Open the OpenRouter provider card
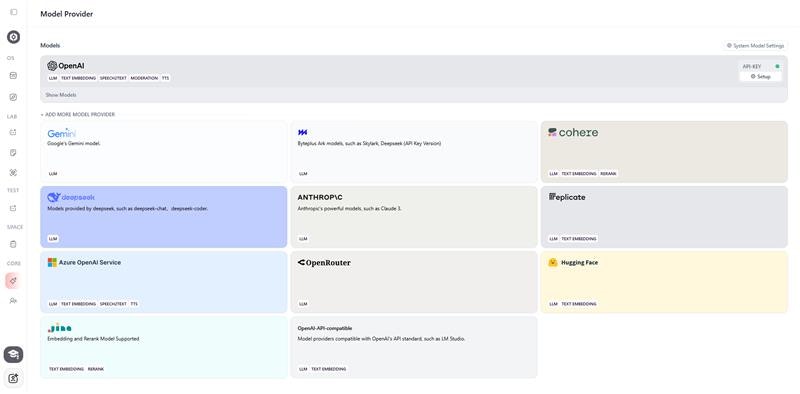Viewport: 800px width, 394px height. click(414, 282)
